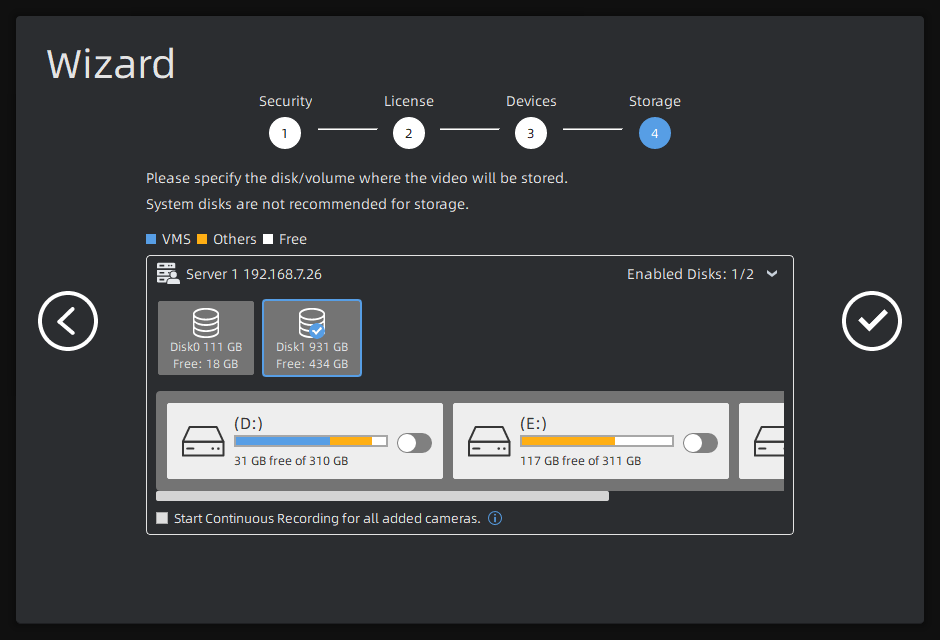
Task: Click the D: drive icon
Action: (x=203, y=442)
